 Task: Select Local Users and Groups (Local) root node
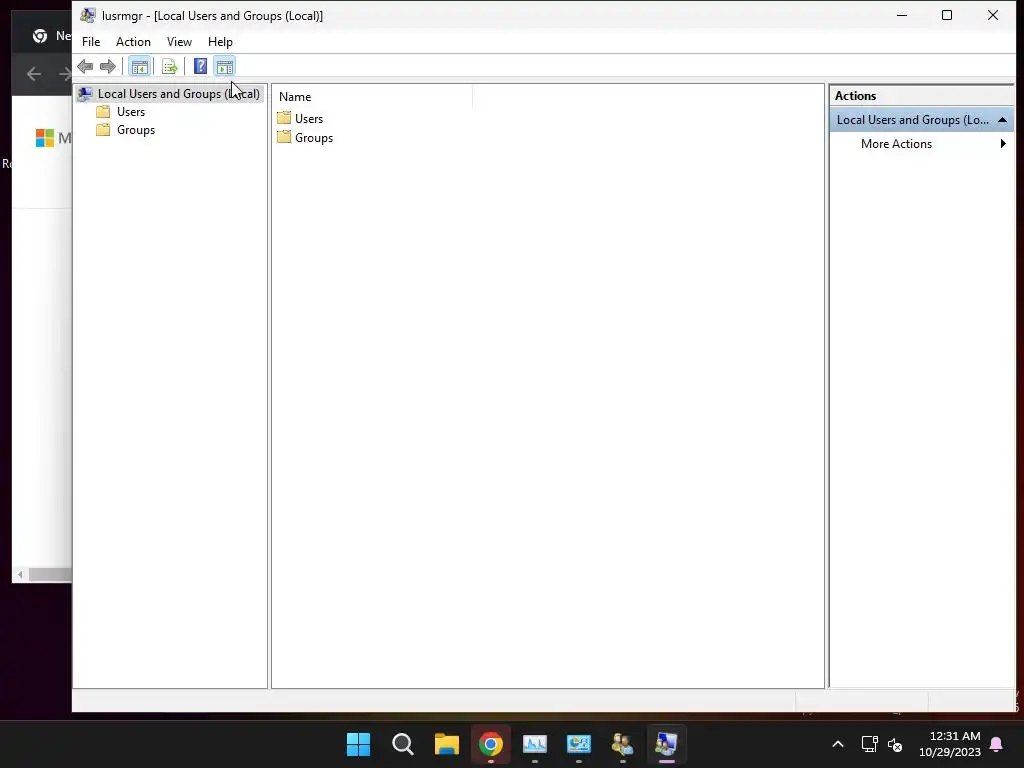pos(170,94)
